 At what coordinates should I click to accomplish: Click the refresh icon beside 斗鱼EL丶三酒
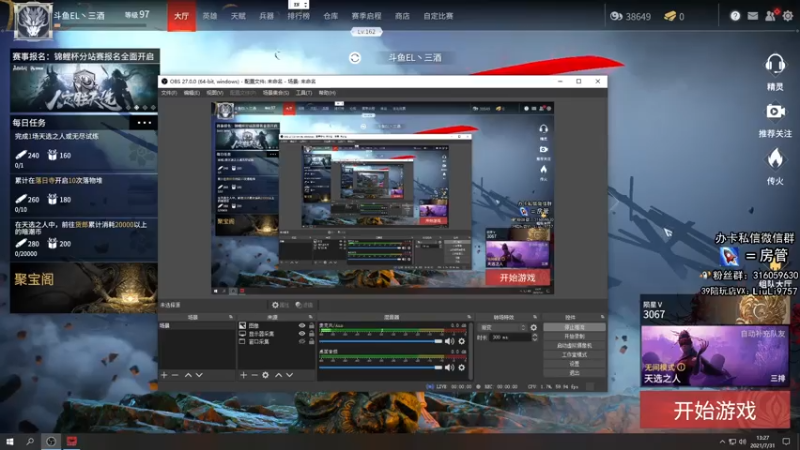[x=355, y=58]
